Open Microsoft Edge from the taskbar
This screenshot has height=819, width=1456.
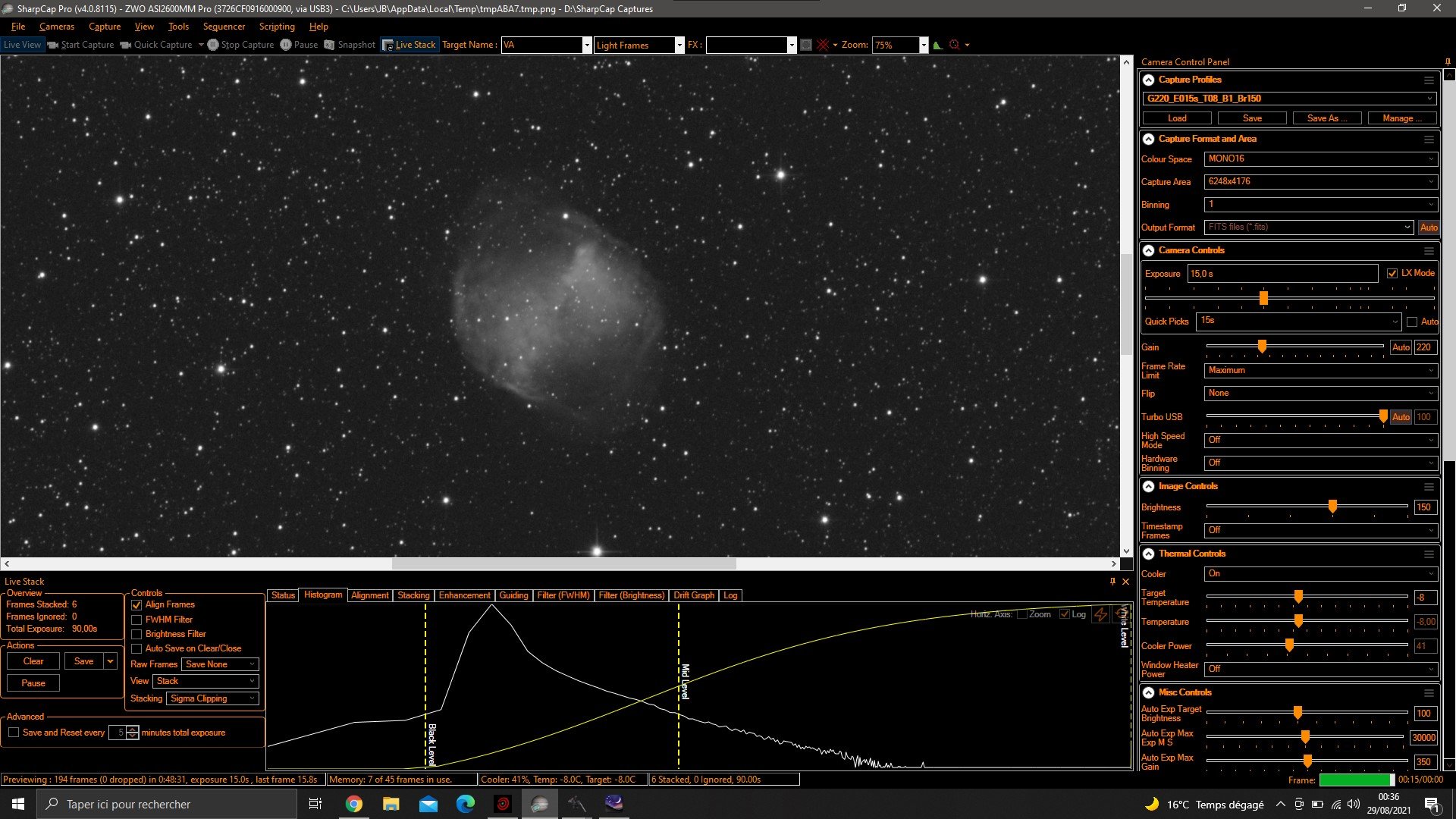pos(465,804)
